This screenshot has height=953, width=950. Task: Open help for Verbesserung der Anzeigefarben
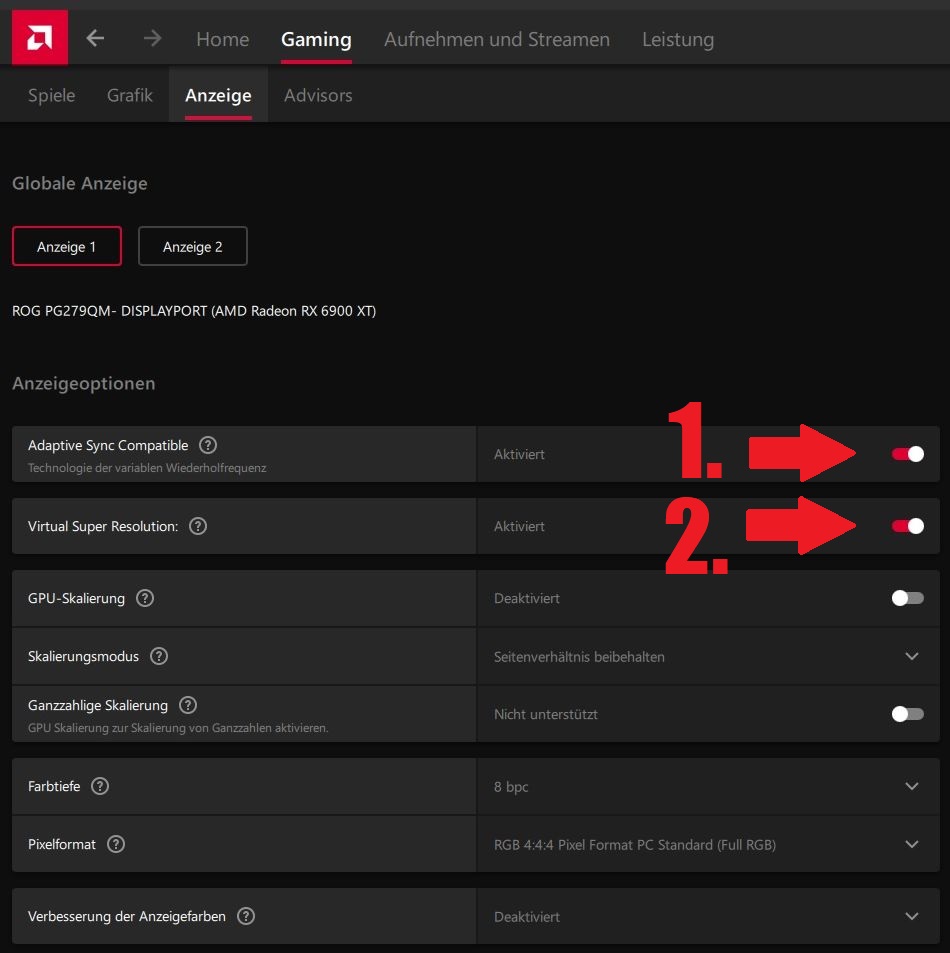tap(246, 916)
